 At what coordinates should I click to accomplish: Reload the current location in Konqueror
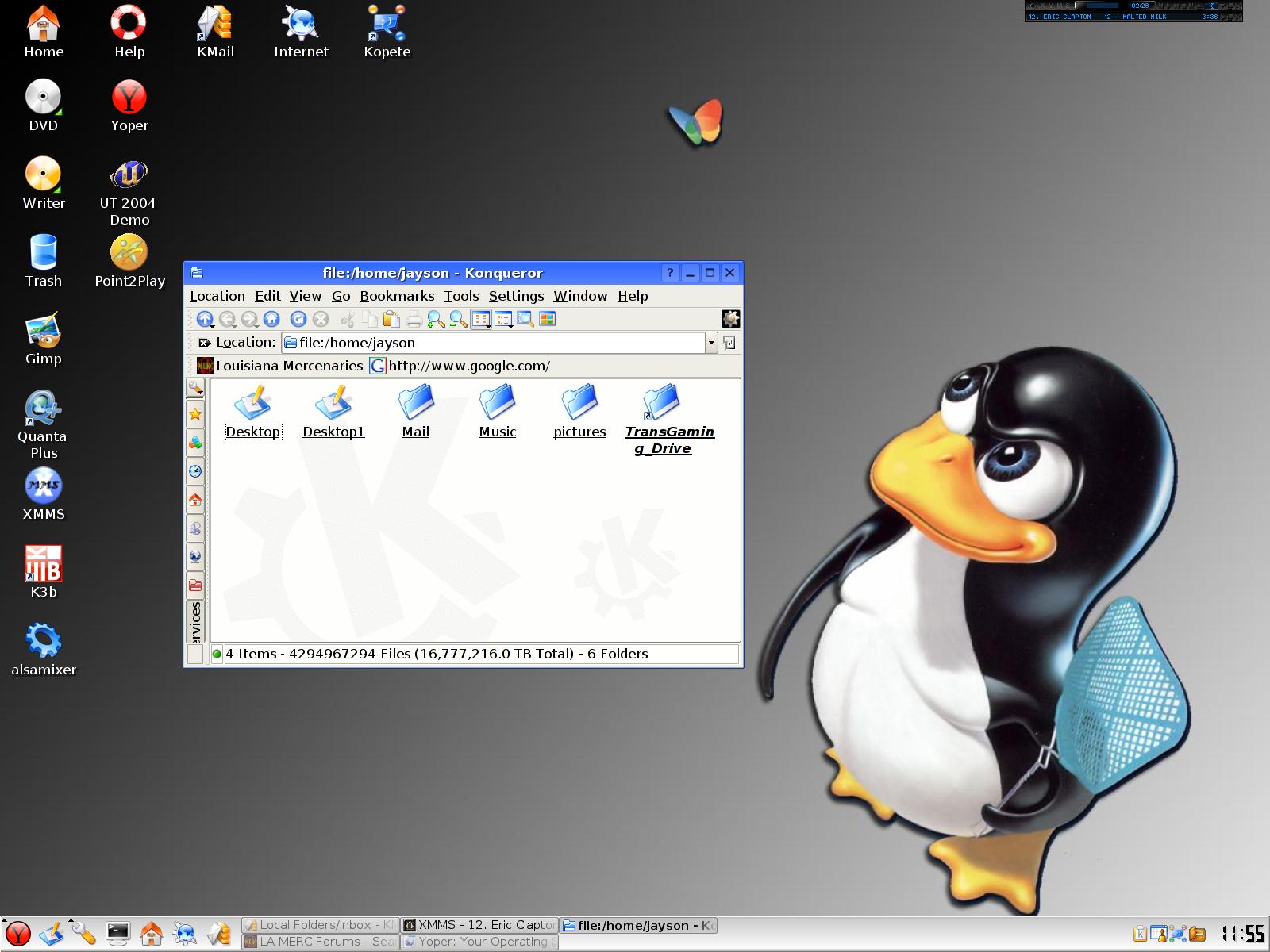[x=298, y=319]
